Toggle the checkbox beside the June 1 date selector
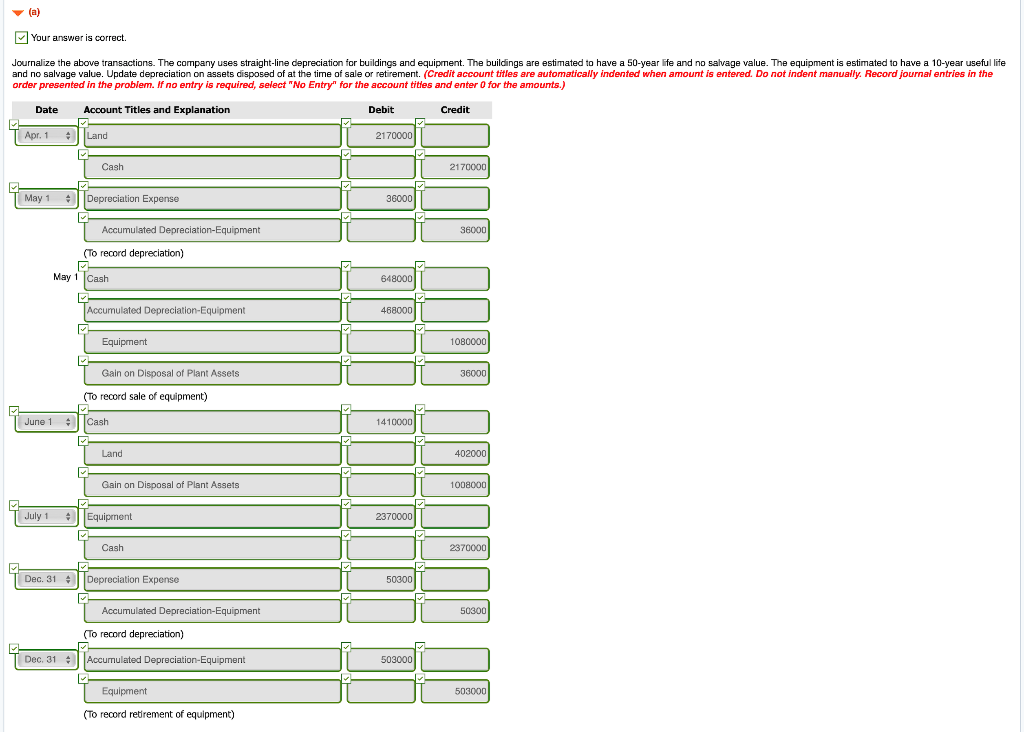1024x732 pixels. [x=14, y=408]
